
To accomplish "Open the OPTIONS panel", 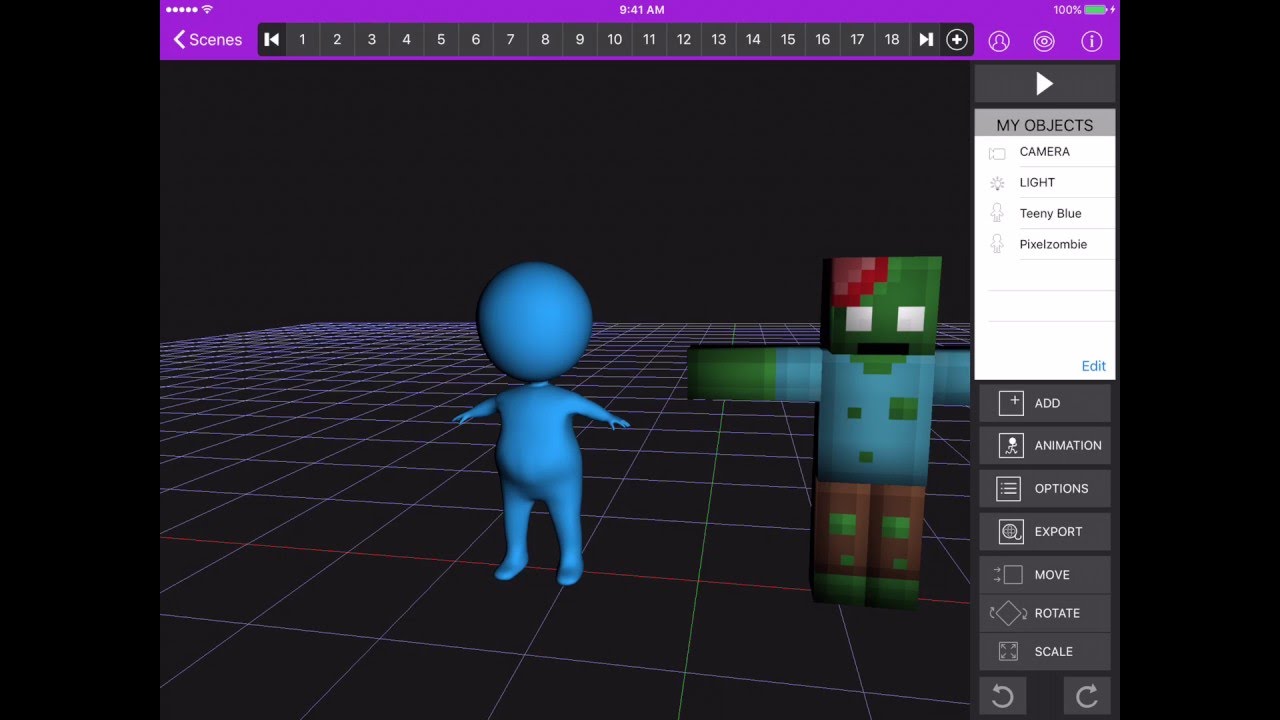I will click(1045, 489).
